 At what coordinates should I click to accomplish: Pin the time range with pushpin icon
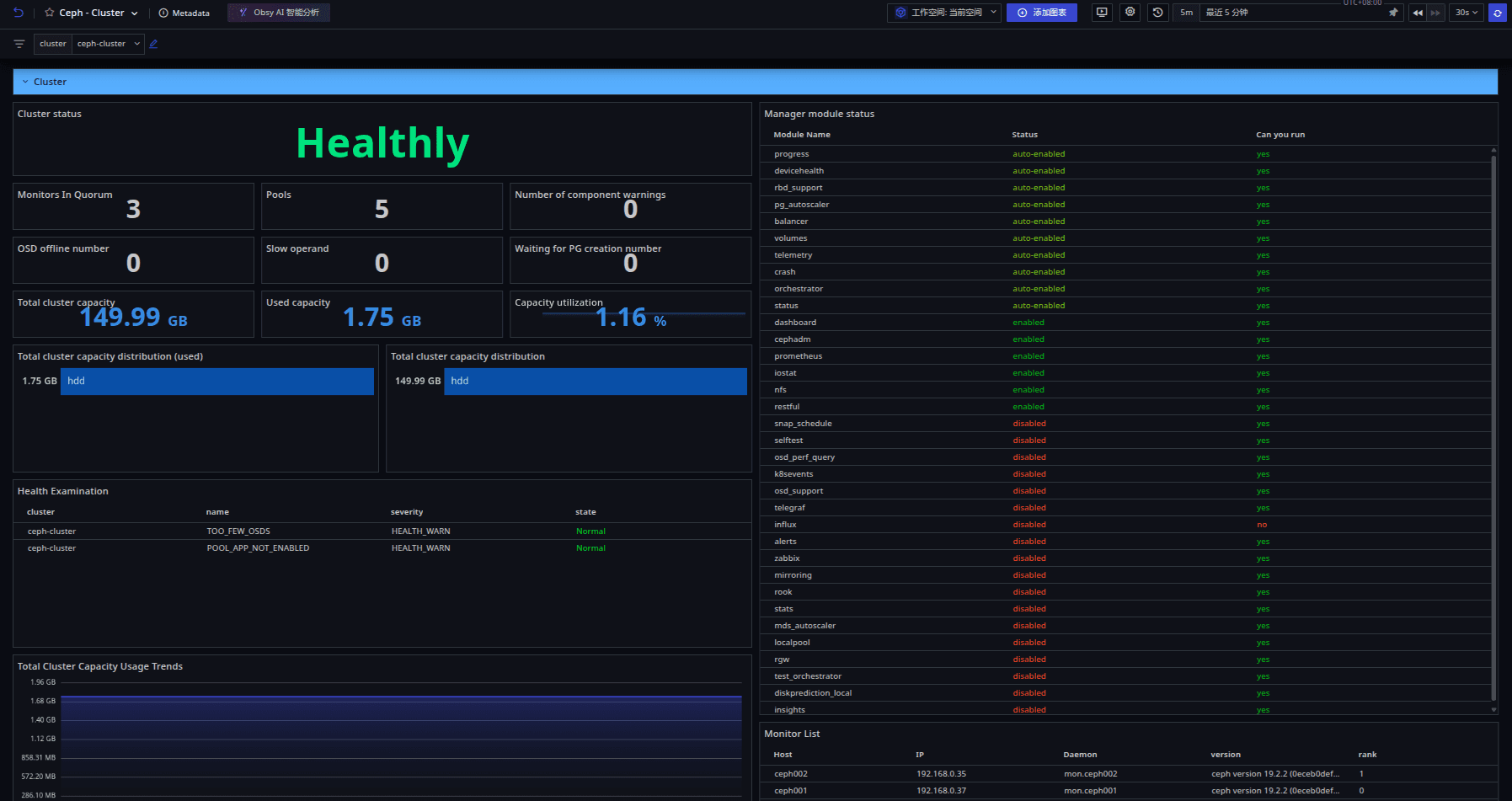(x=1393, y=13)
